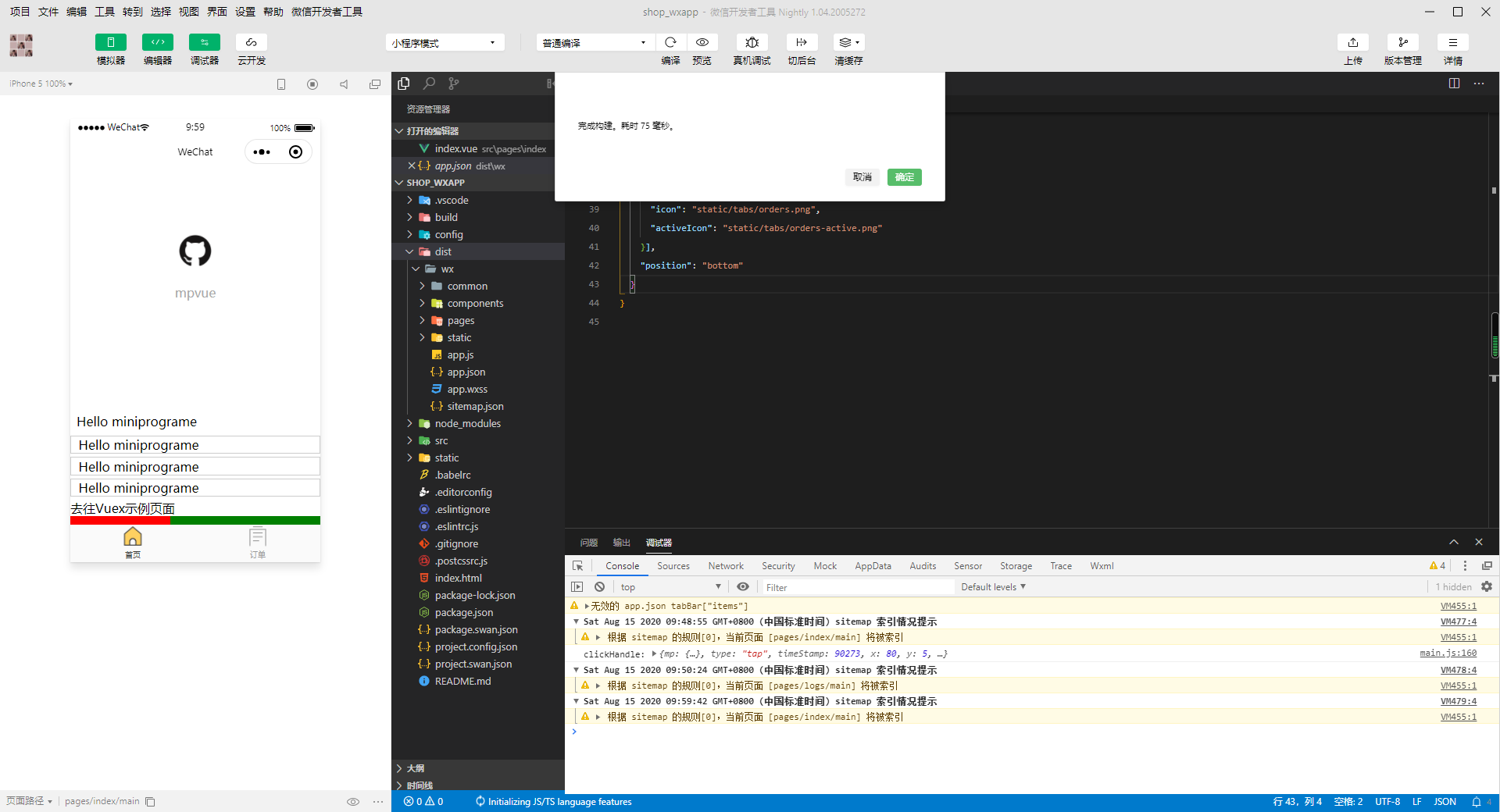Viewport: 1500px width, 812px height.
Task: Toggle the debugger (调试器) panel button
Action: (x=204, y=42)
